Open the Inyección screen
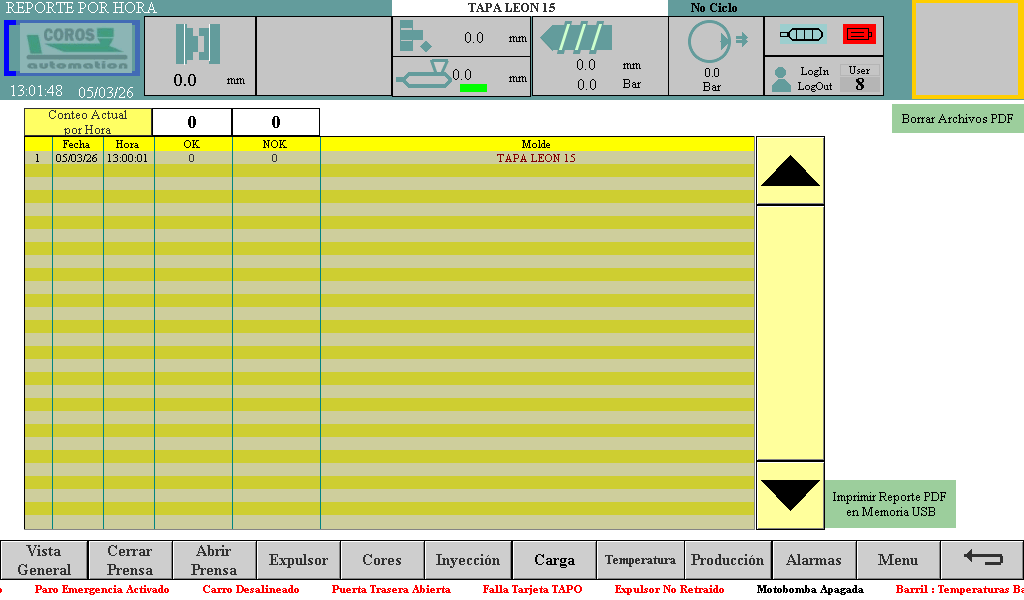The height and width of the screenshot is (600, 1024). click(467, 560)
